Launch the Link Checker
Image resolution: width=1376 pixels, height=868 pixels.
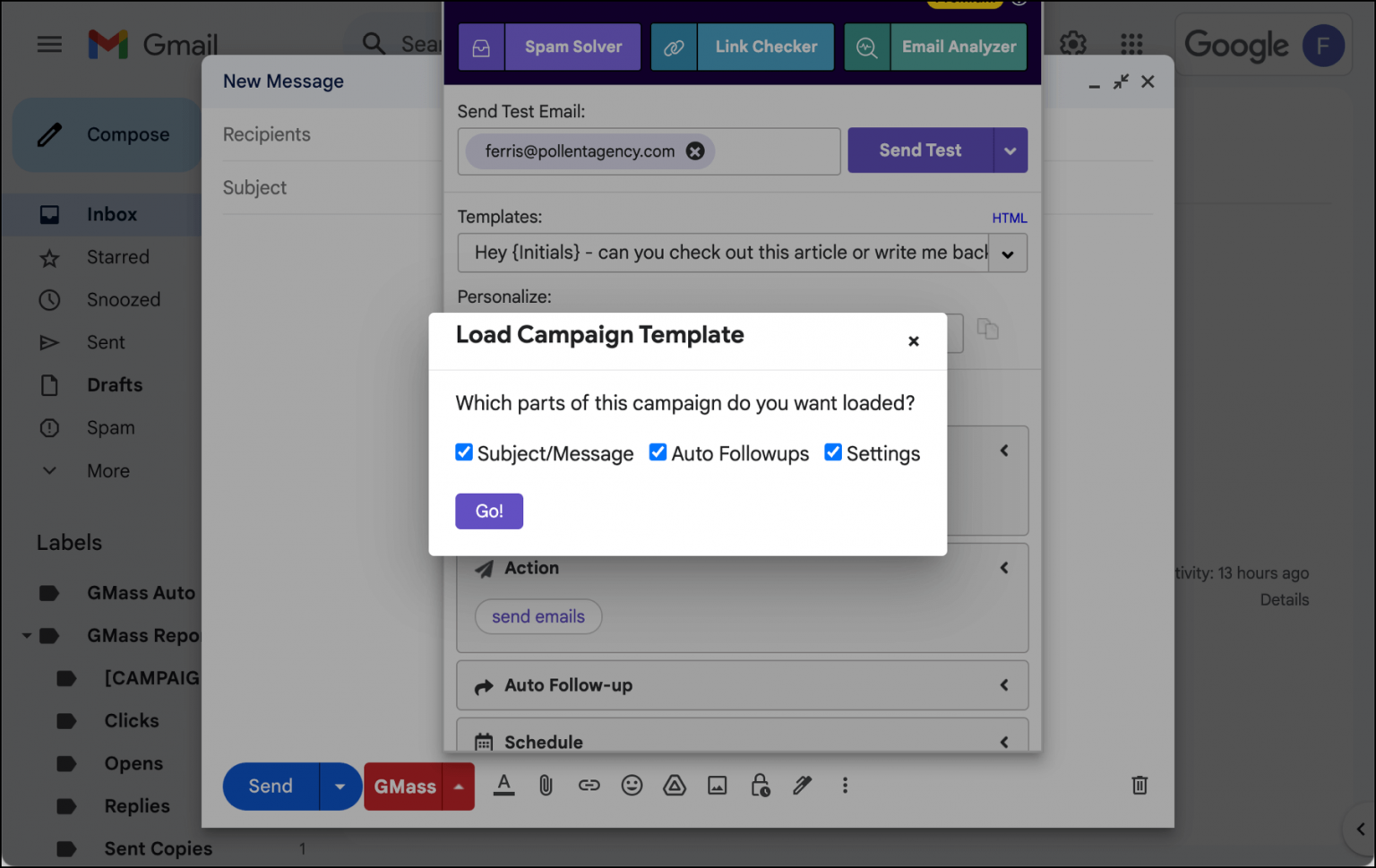[766, 47]
